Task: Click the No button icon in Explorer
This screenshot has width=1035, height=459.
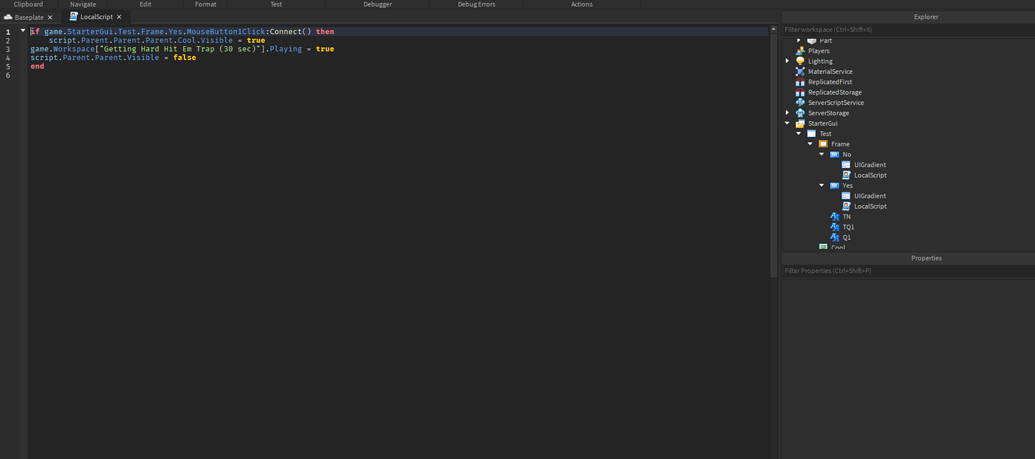Action: [x=834, y=155]
